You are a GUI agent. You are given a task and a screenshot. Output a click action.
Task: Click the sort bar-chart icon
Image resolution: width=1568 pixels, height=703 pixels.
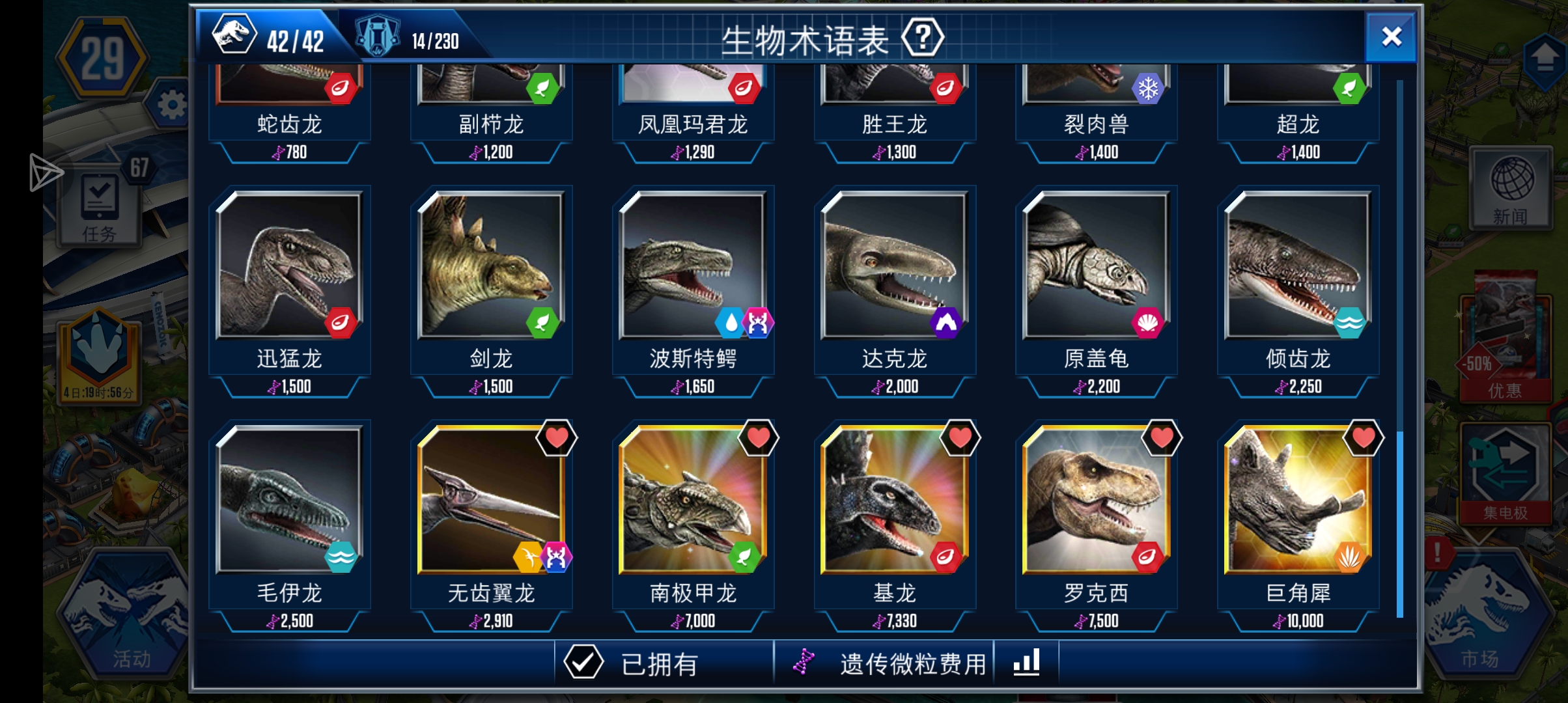[1026, 663]
